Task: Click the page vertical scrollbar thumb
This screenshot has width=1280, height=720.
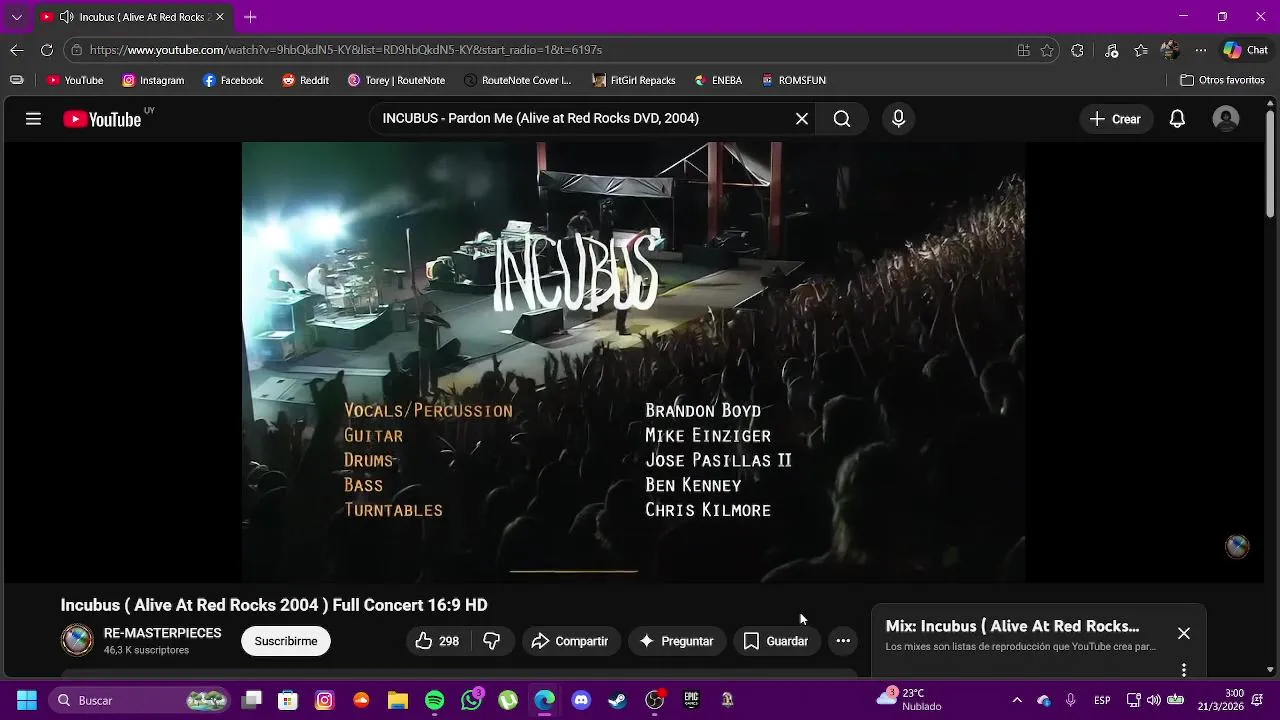Action: (x=1270, y=165)
